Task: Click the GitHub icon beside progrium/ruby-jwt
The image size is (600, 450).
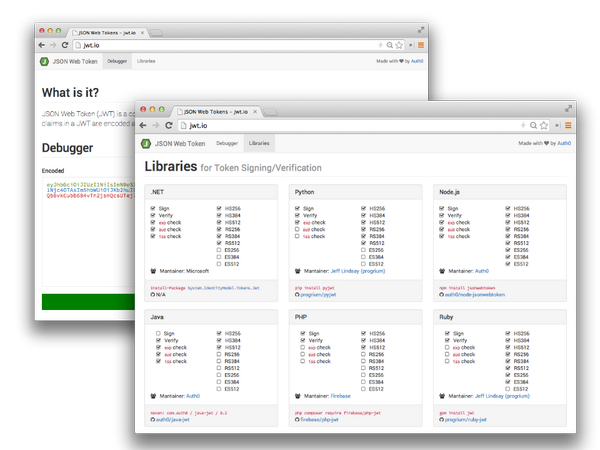Action: (x=441, y=420)
